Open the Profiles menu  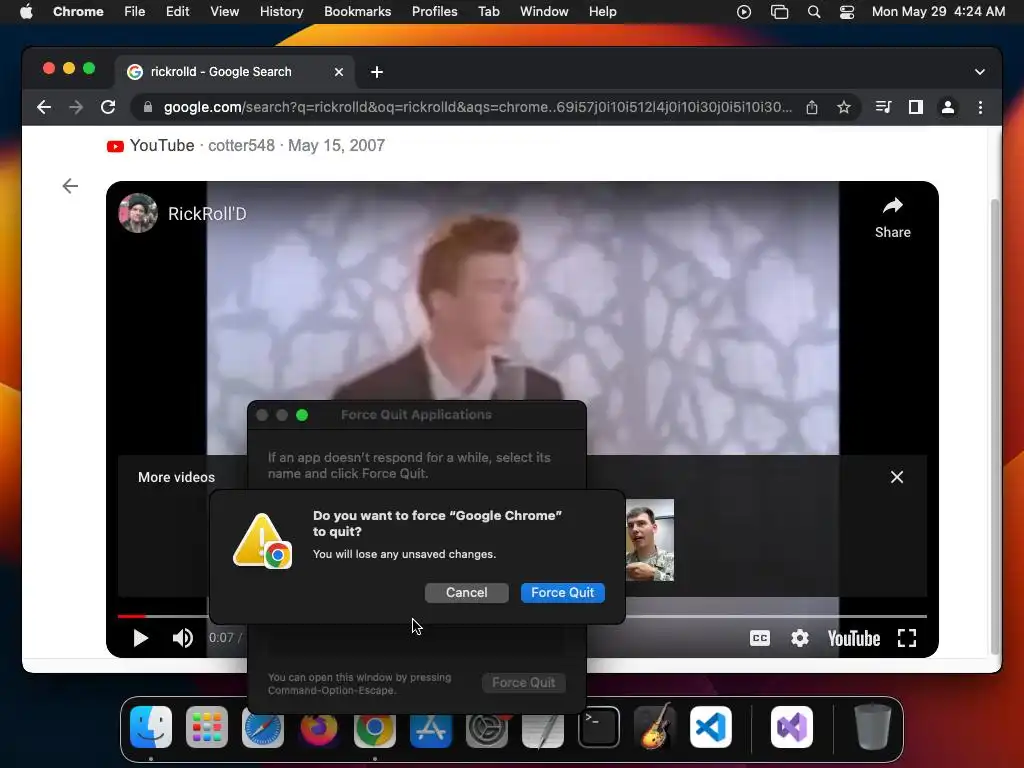[x=434, y=12]
